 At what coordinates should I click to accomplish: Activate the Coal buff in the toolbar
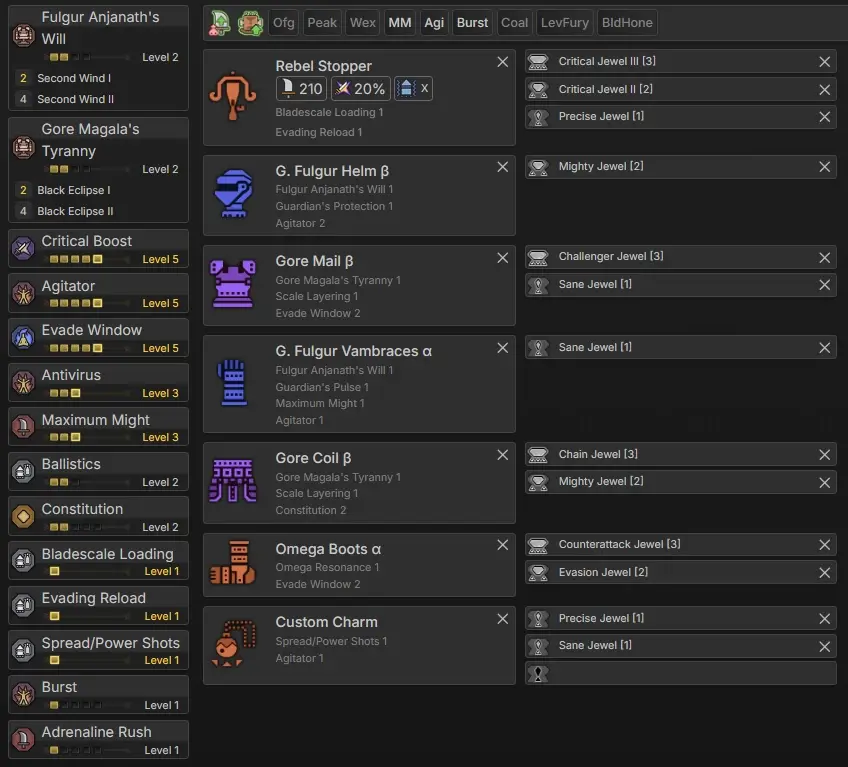pos(514,22)
